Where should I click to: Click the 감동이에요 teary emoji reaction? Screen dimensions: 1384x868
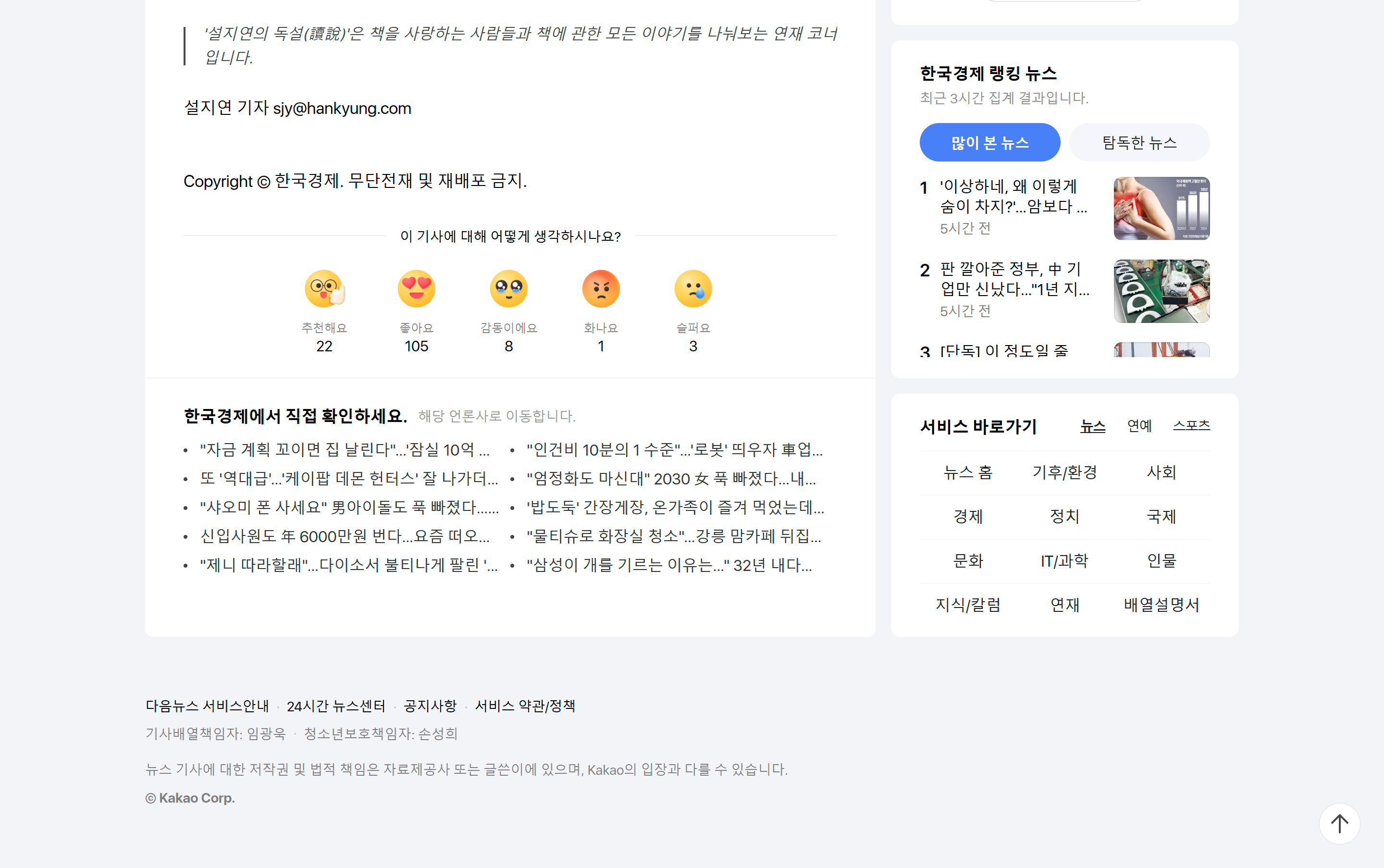pos(508,289)
